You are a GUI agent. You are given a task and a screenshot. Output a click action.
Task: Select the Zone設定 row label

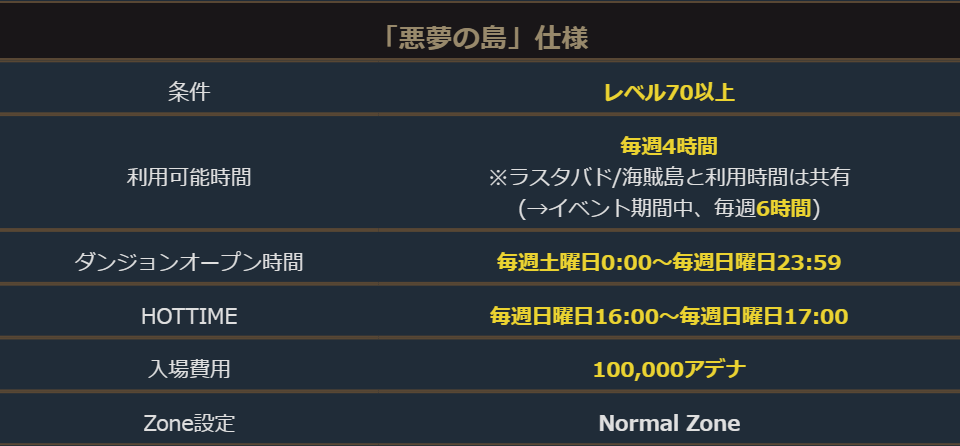tap(189, 423)
